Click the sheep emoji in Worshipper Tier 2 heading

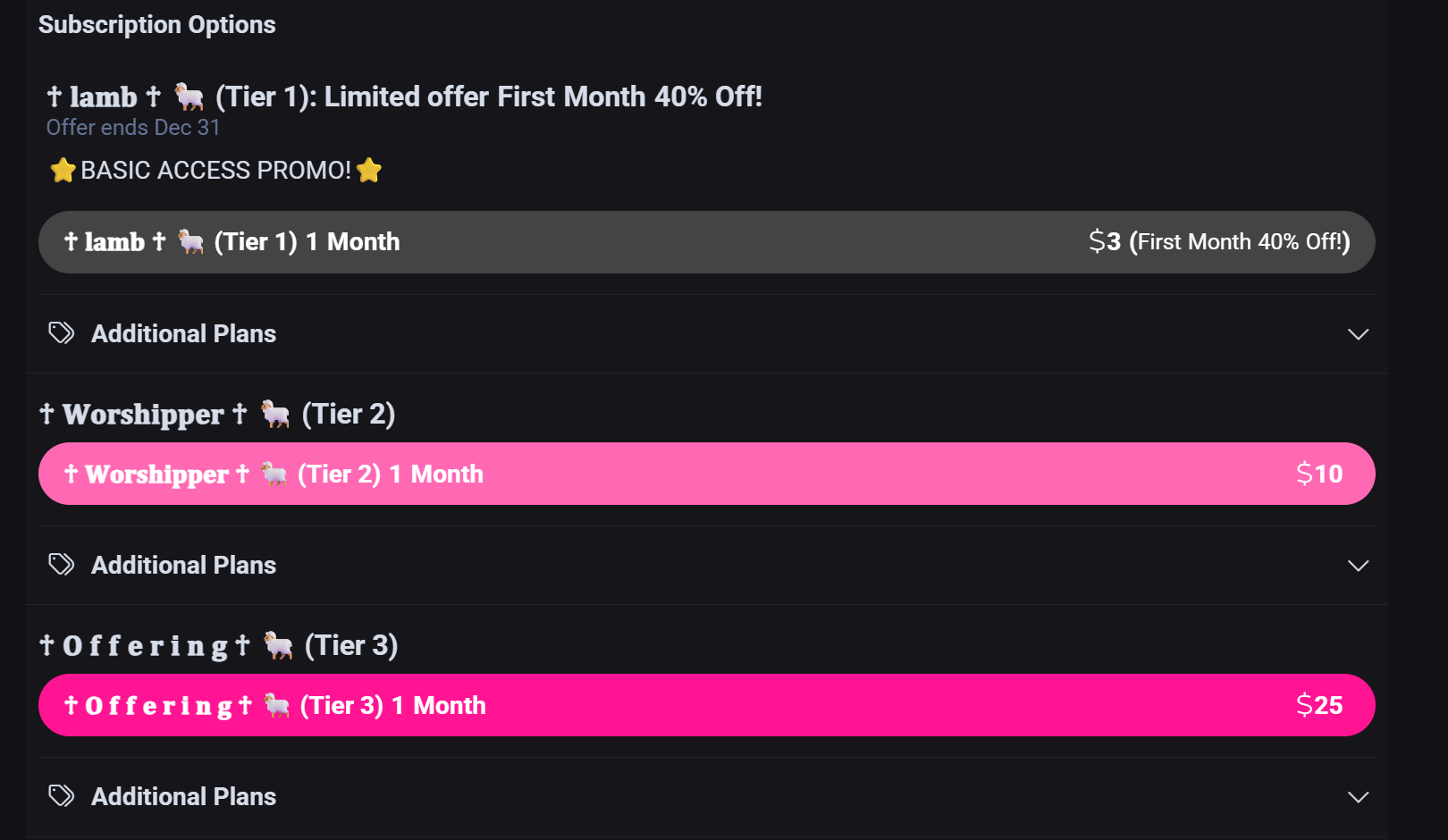click(x=275, y=414)
